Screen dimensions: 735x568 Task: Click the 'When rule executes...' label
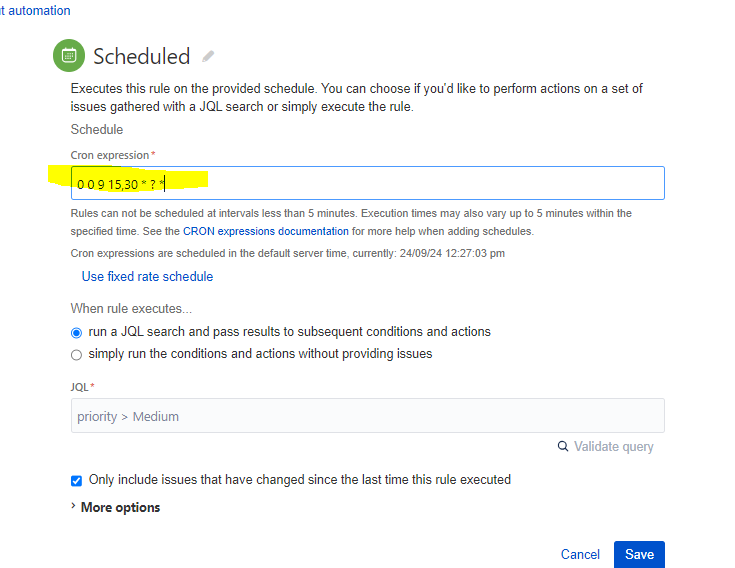point(131,308)
